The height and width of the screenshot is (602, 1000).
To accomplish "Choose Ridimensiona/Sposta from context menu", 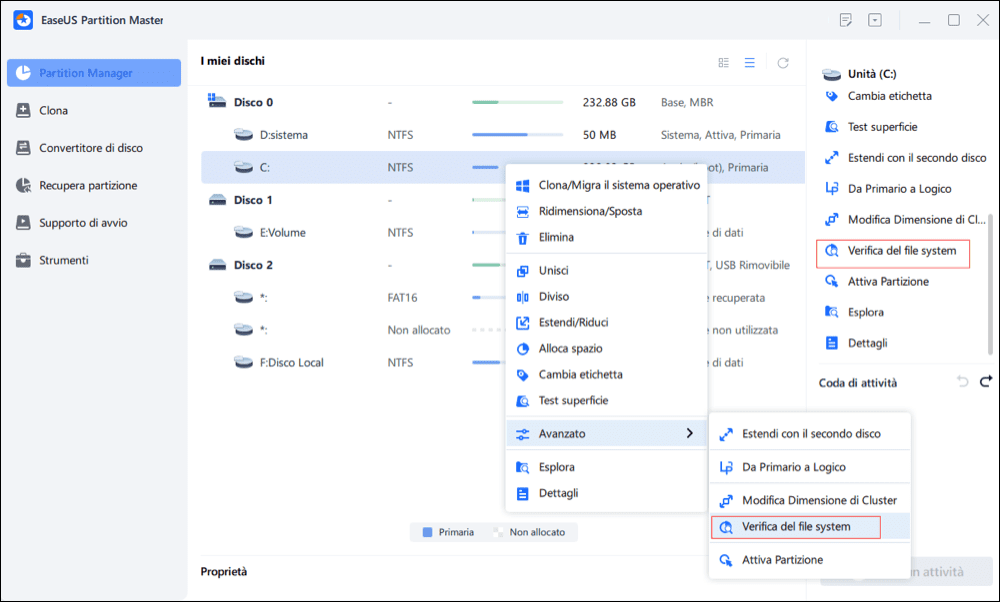I will point(607,211).
